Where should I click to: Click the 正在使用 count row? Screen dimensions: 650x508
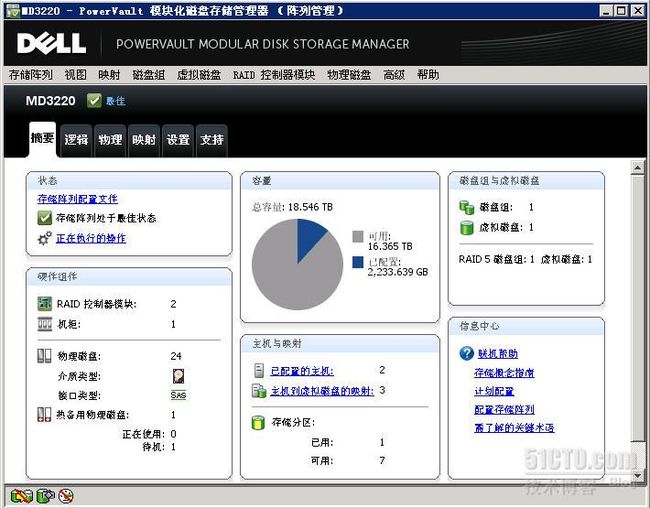click(x=149, y=434)
